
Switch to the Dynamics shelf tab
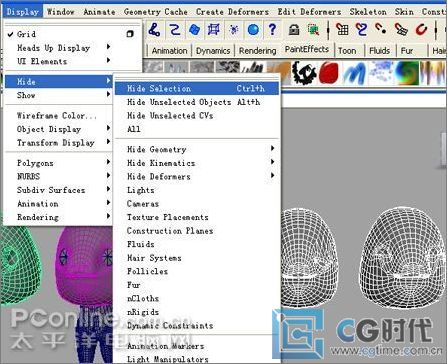(x=213, y=51)
